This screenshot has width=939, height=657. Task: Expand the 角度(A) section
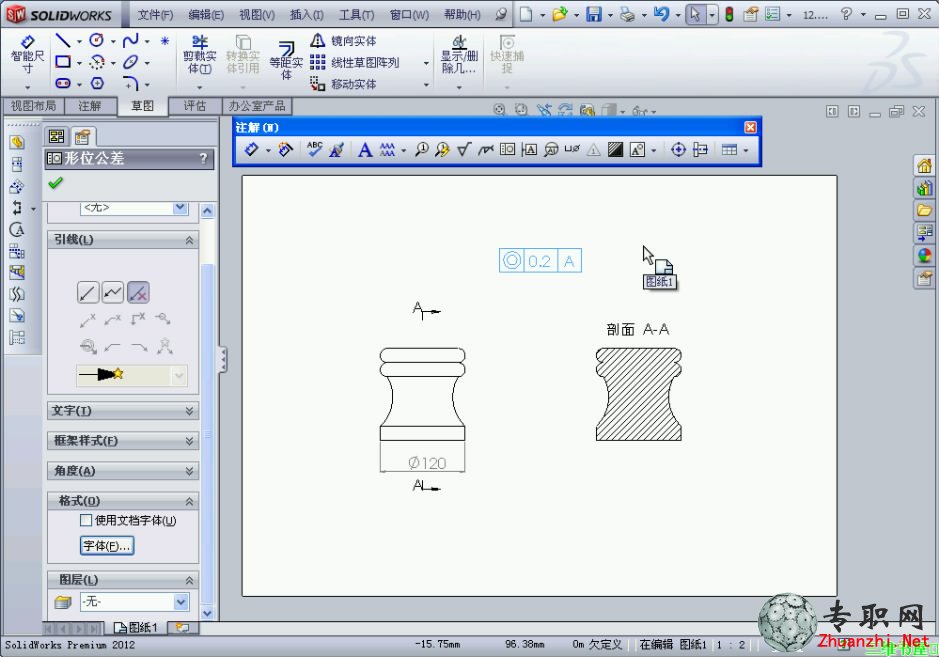[x=189, y=471]
